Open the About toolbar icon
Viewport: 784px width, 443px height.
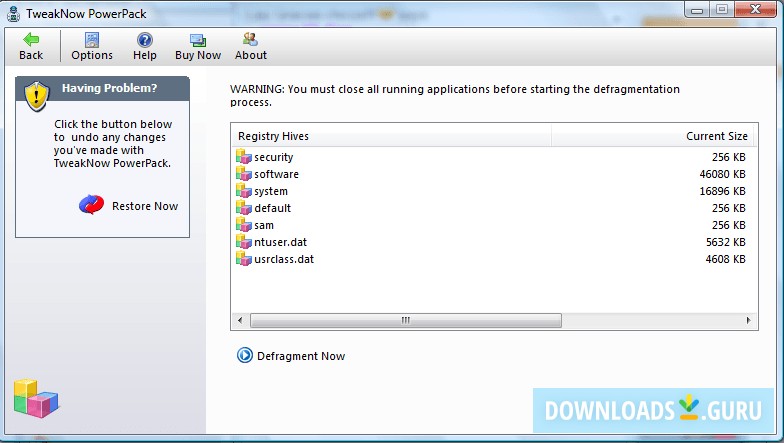tap(250, 39)
